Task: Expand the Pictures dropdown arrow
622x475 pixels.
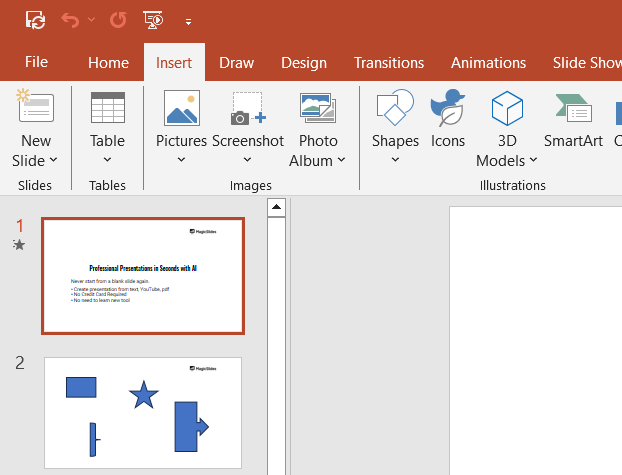Action: (x=181, y=160)
